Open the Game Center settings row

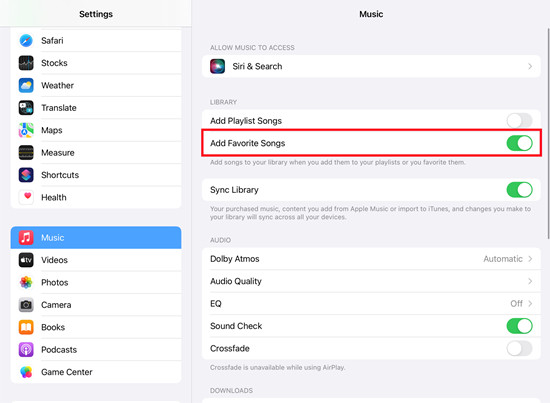[96, 372]
